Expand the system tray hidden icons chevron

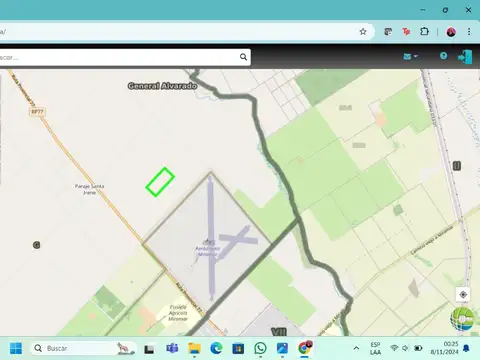(356, 348)
